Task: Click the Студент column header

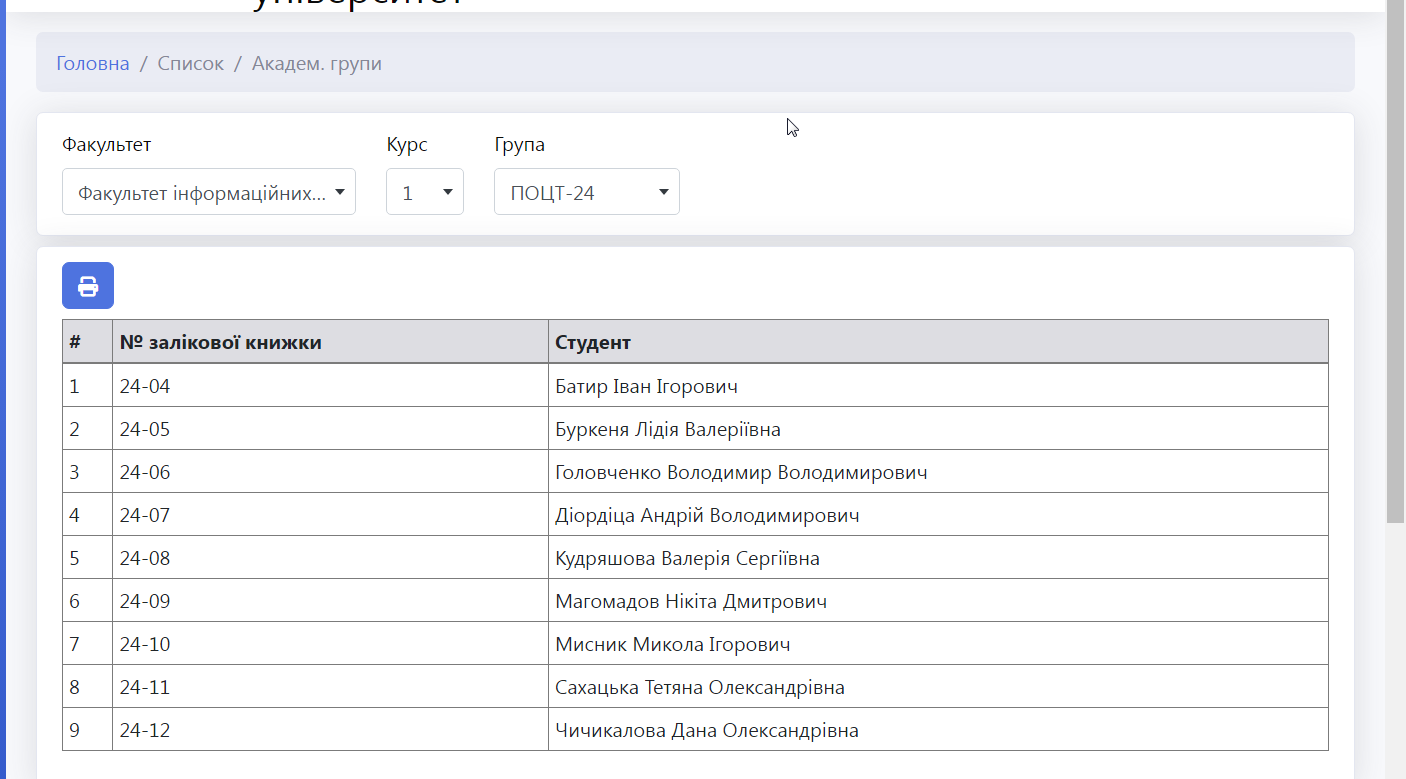Action: click(x=593, y=342)
